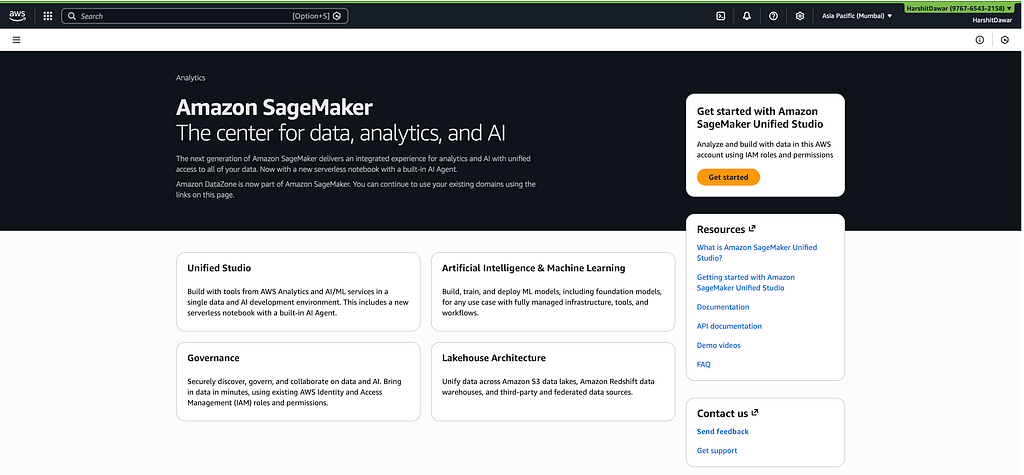
Task: Open the Lakehouse Architecture card
Action: point(553,382)
